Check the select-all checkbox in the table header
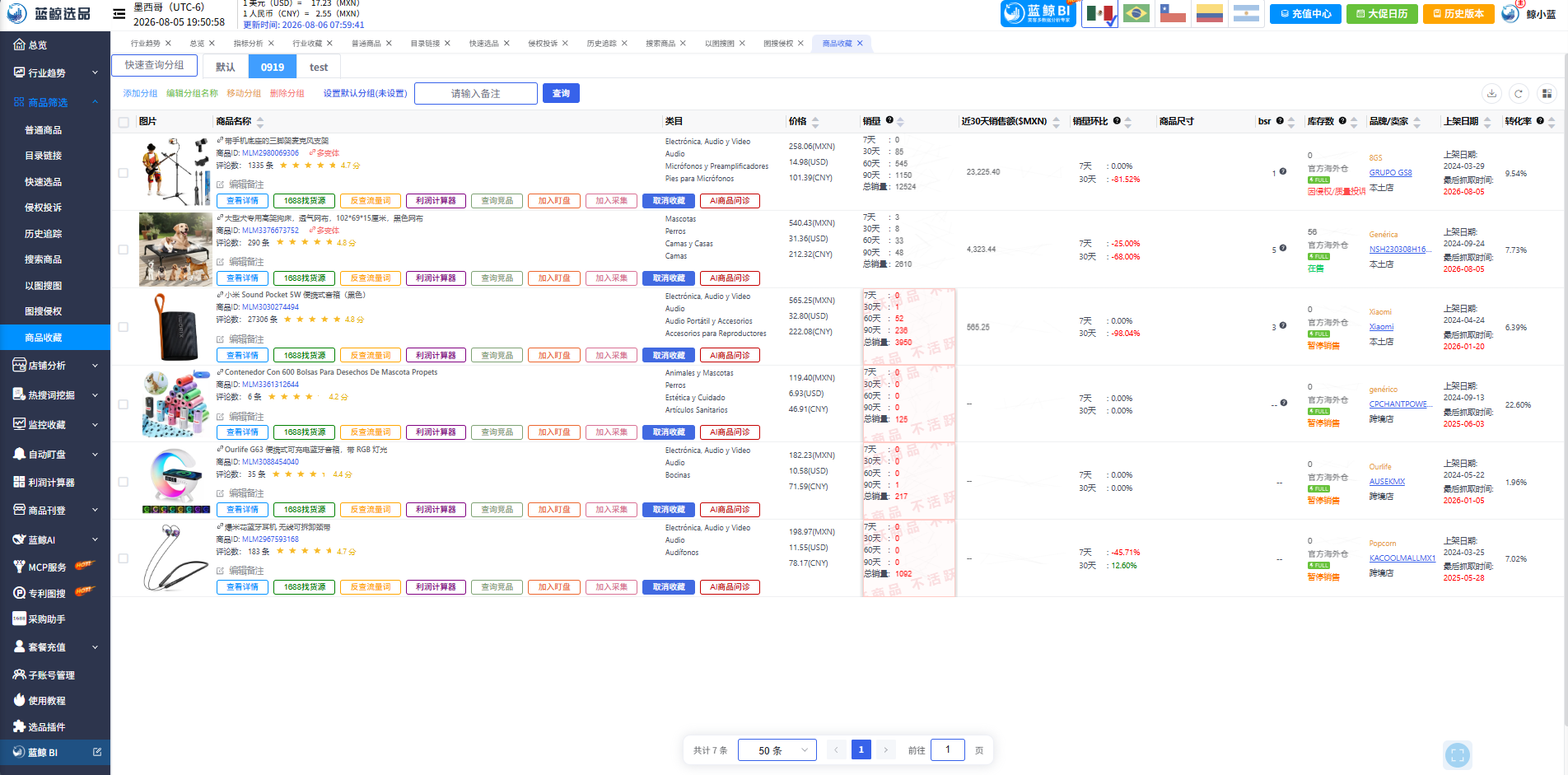Image resolution: width=1568 pixels, height=775 pixels. [124, 122]
